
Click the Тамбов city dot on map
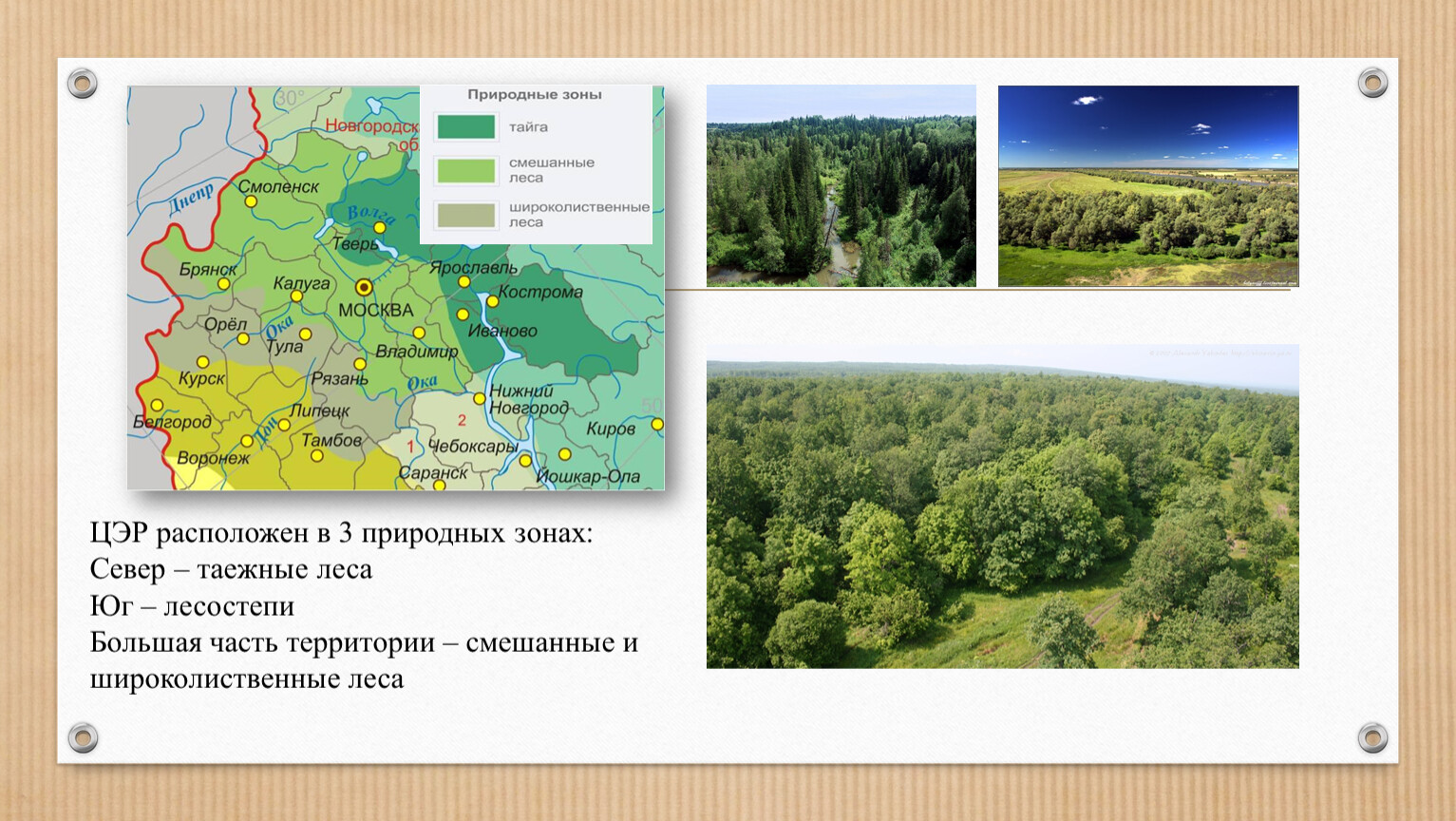[x=317, y=456]
